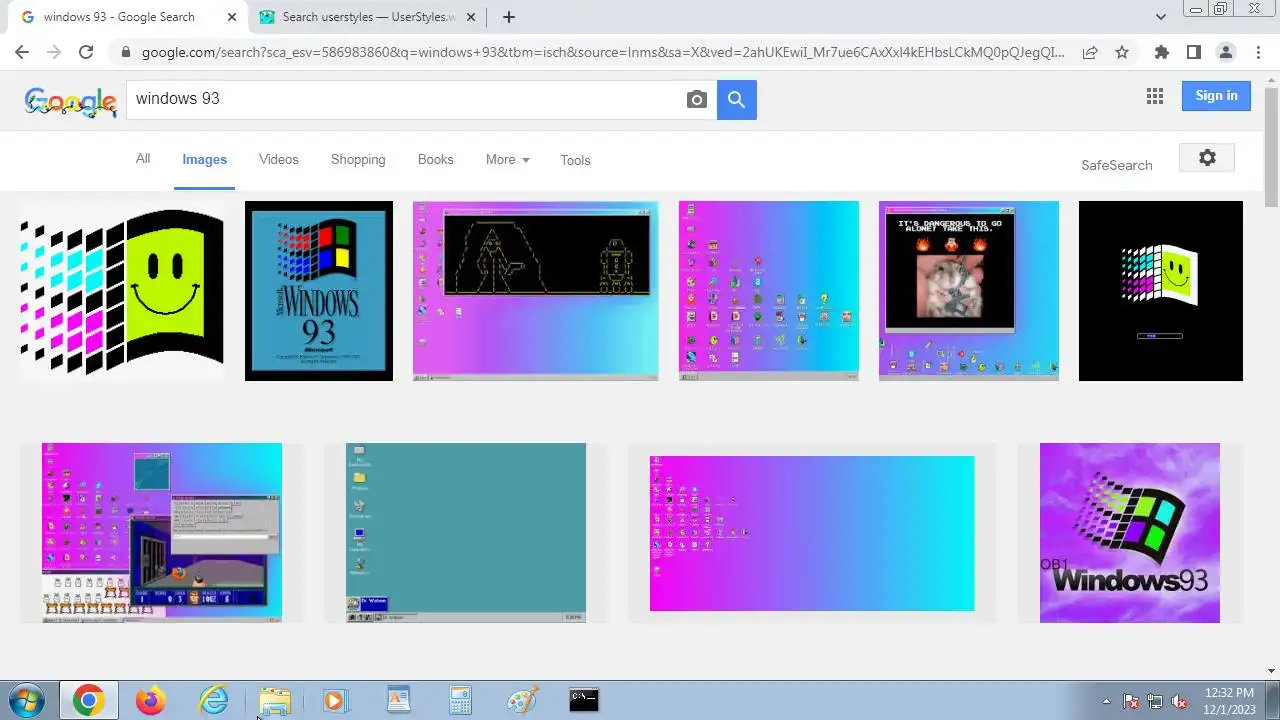Click the SafeSearch link
This screenshot has height=720, width=1280.
[1116, 165]
